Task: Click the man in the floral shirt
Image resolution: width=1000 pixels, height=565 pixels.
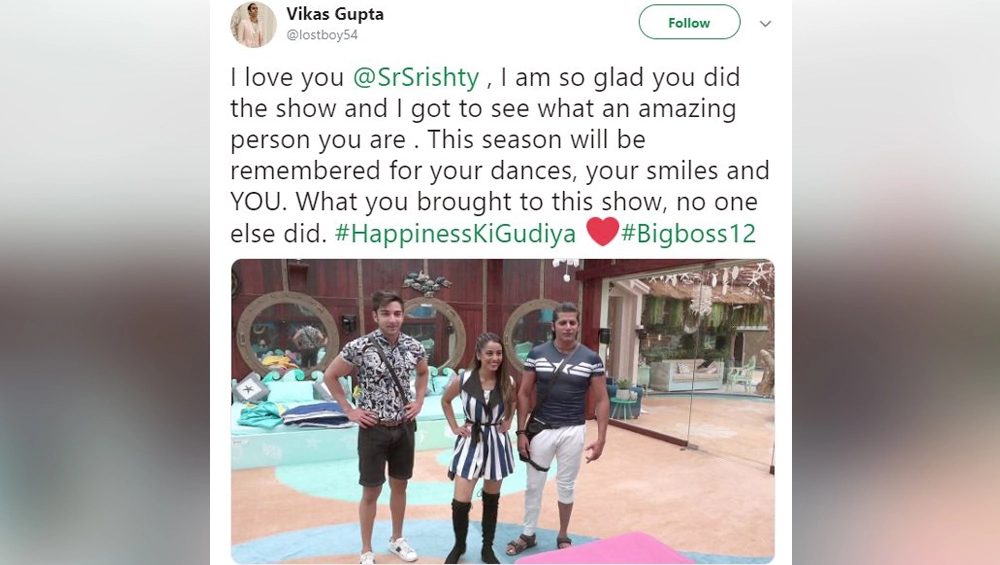Action: coord(379,424)
